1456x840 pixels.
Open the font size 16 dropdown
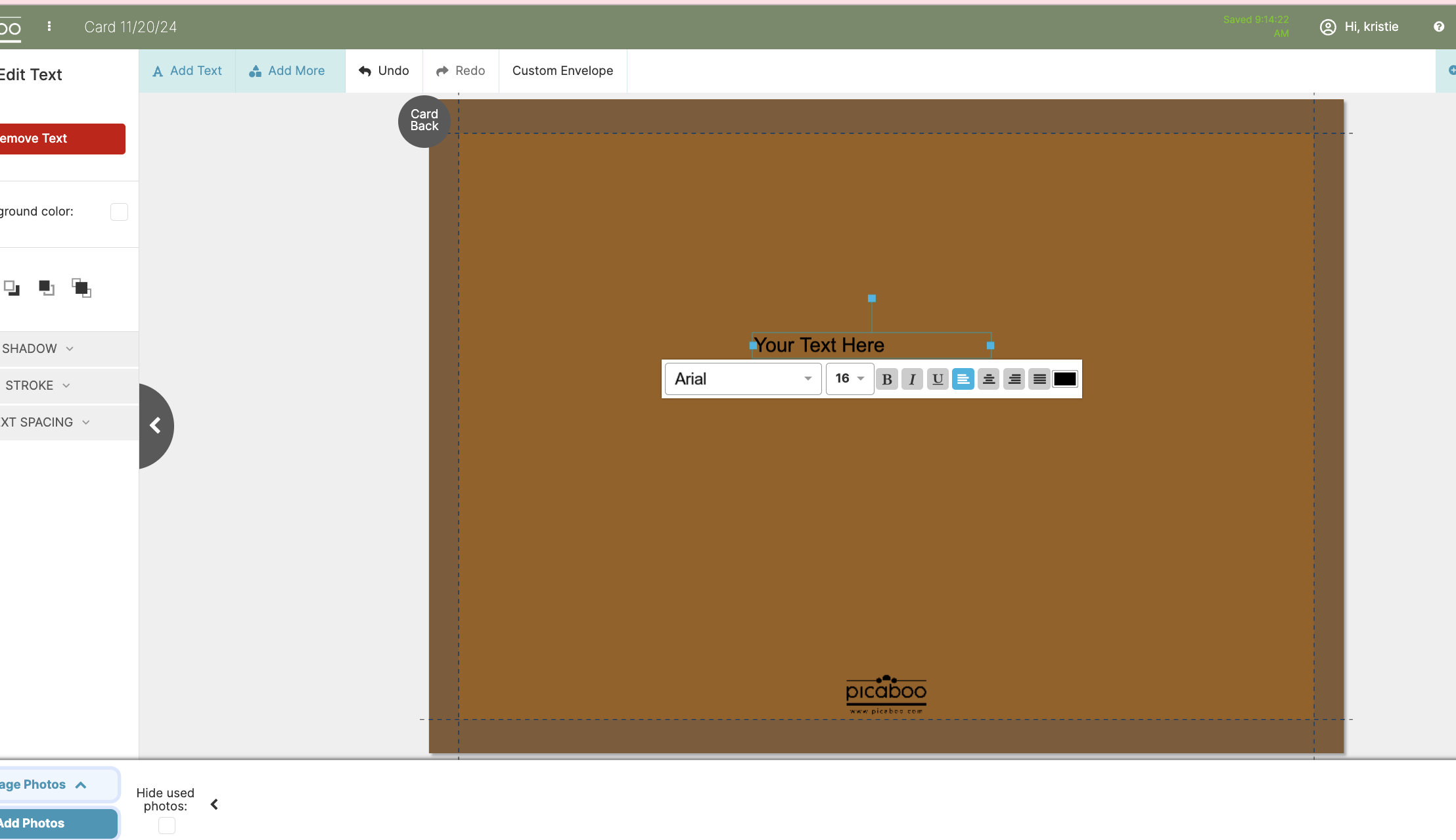tap(850, 379)
